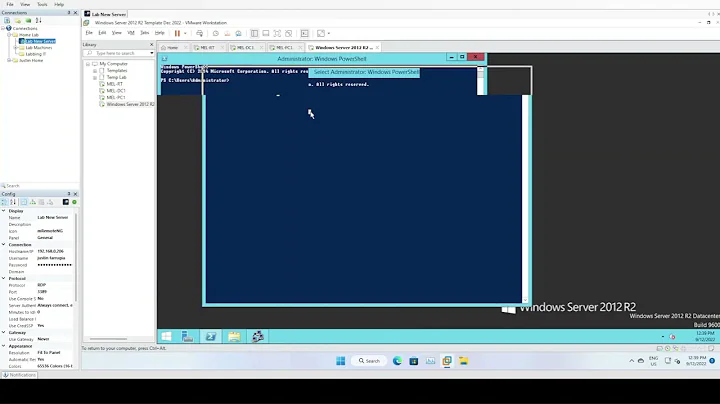The height and width of the screenshot is (404, 720).
Task: Select MEL-PC1 in the Library tree
Action: click(116, 97)
